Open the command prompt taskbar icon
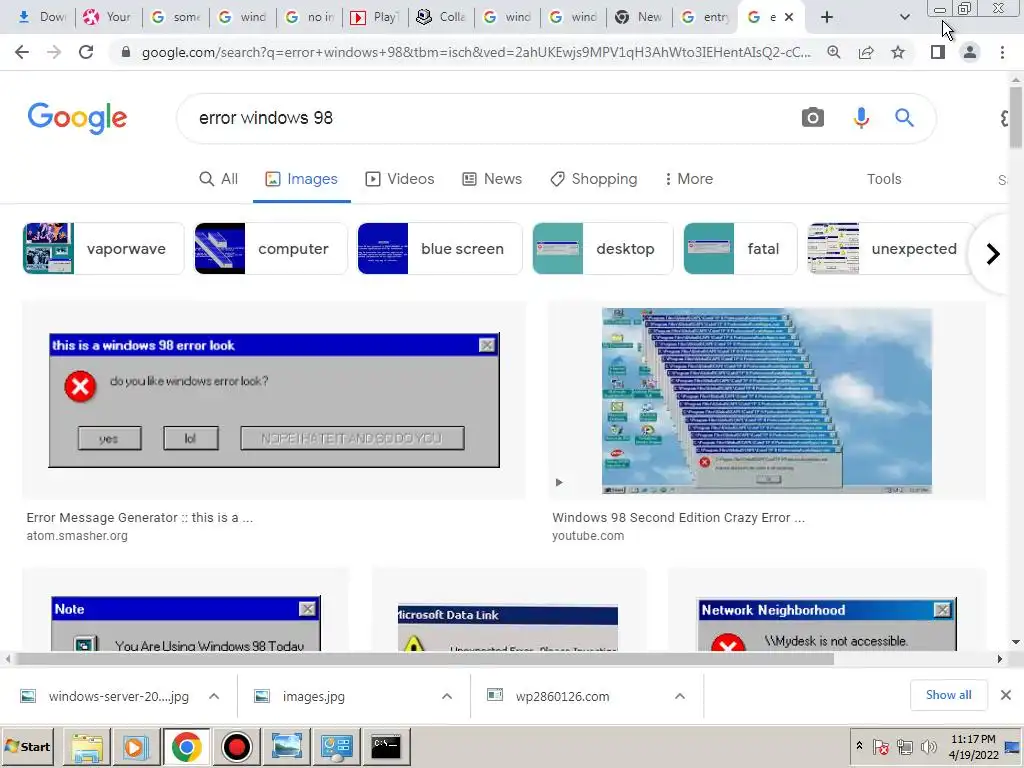The width and height of the screenshot is (1024, 768). tap(386, 746)
